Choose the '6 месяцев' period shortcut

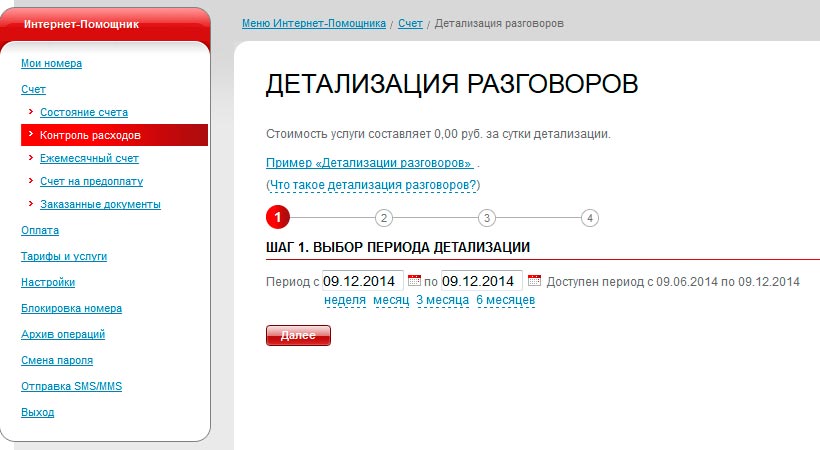(506, 300)
